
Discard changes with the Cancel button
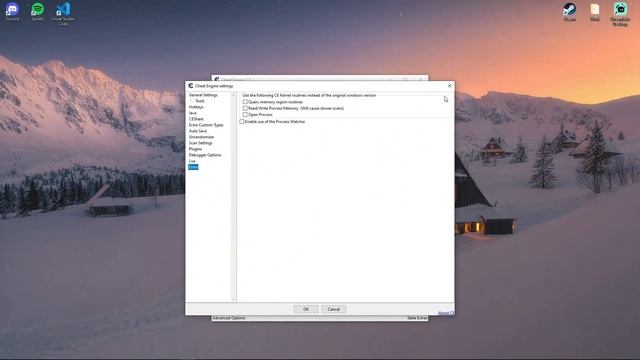[x=333, y=309]
